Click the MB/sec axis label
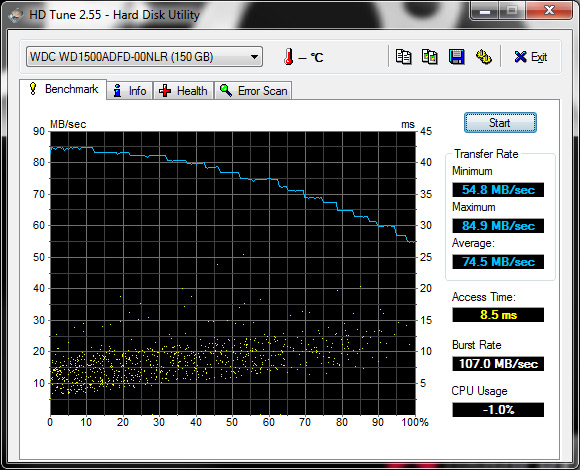Screen dimensions: 580x470 coord(68,124)
